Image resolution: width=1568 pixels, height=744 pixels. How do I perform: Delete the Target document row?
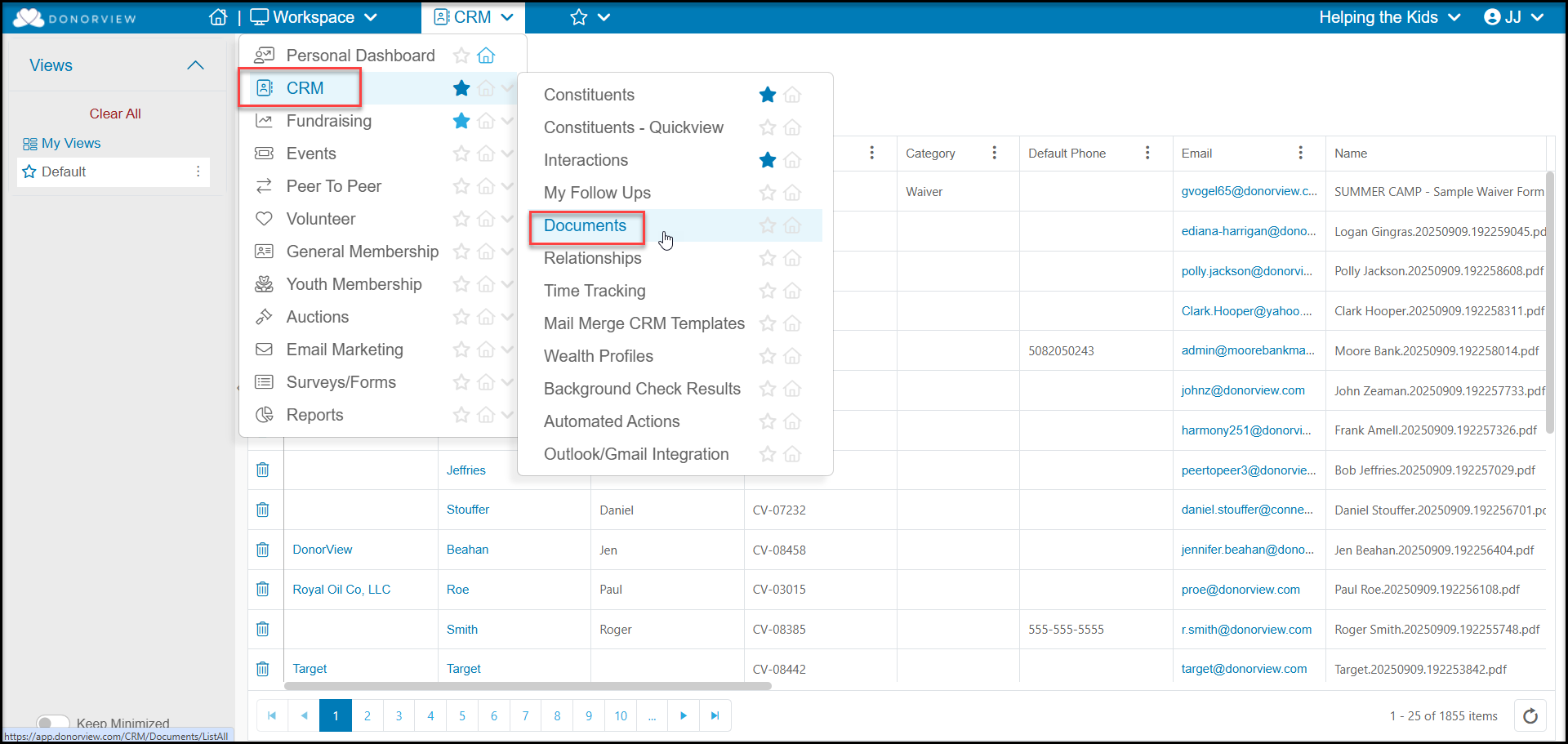click(263, 669)
